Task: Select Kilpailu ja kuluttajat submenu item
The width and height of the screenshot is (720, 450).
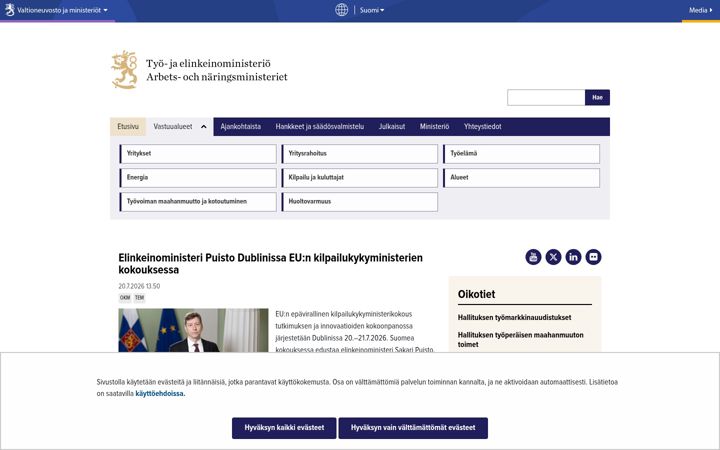Action: [360, 178]
